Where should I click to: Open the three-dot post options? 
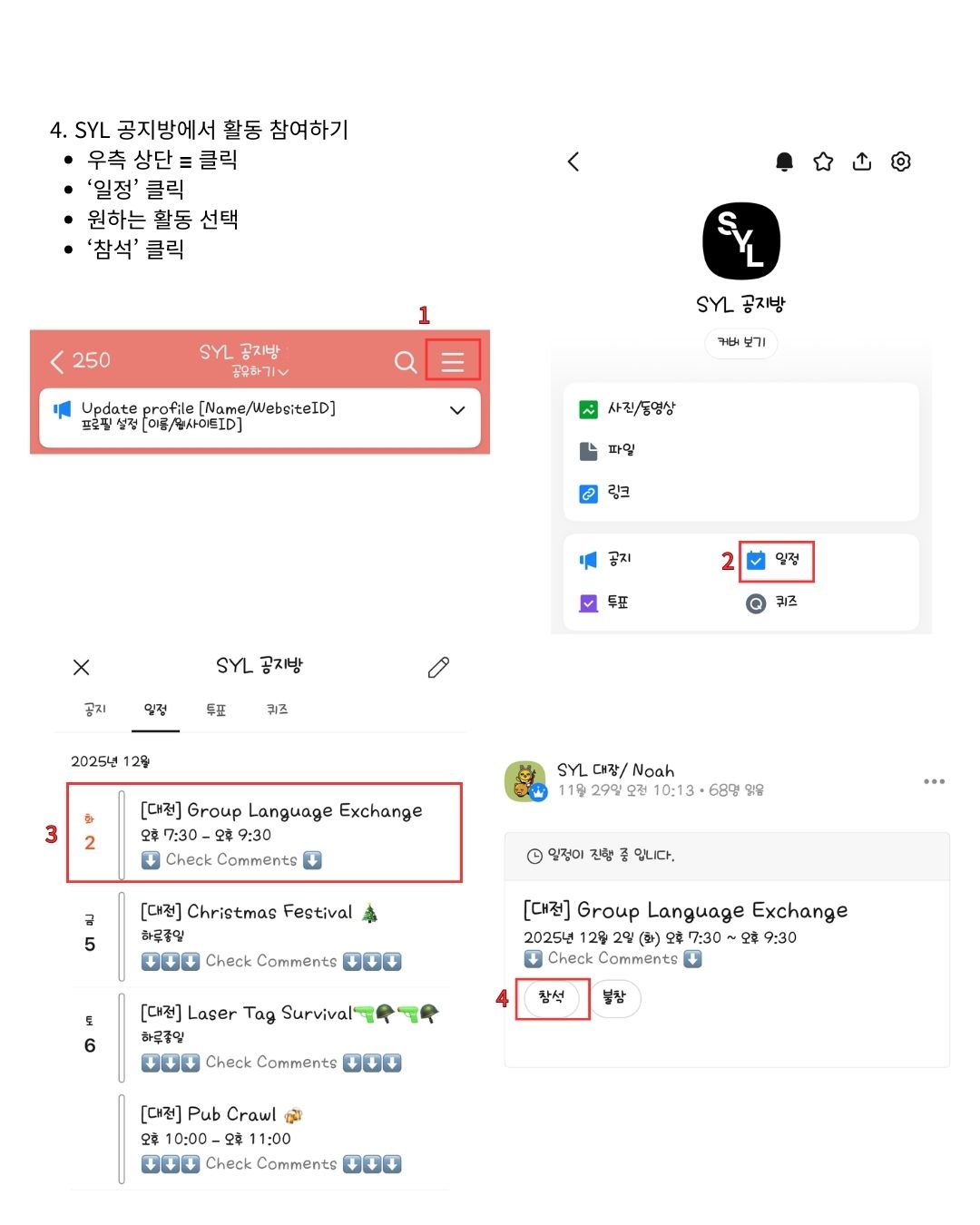935,781
